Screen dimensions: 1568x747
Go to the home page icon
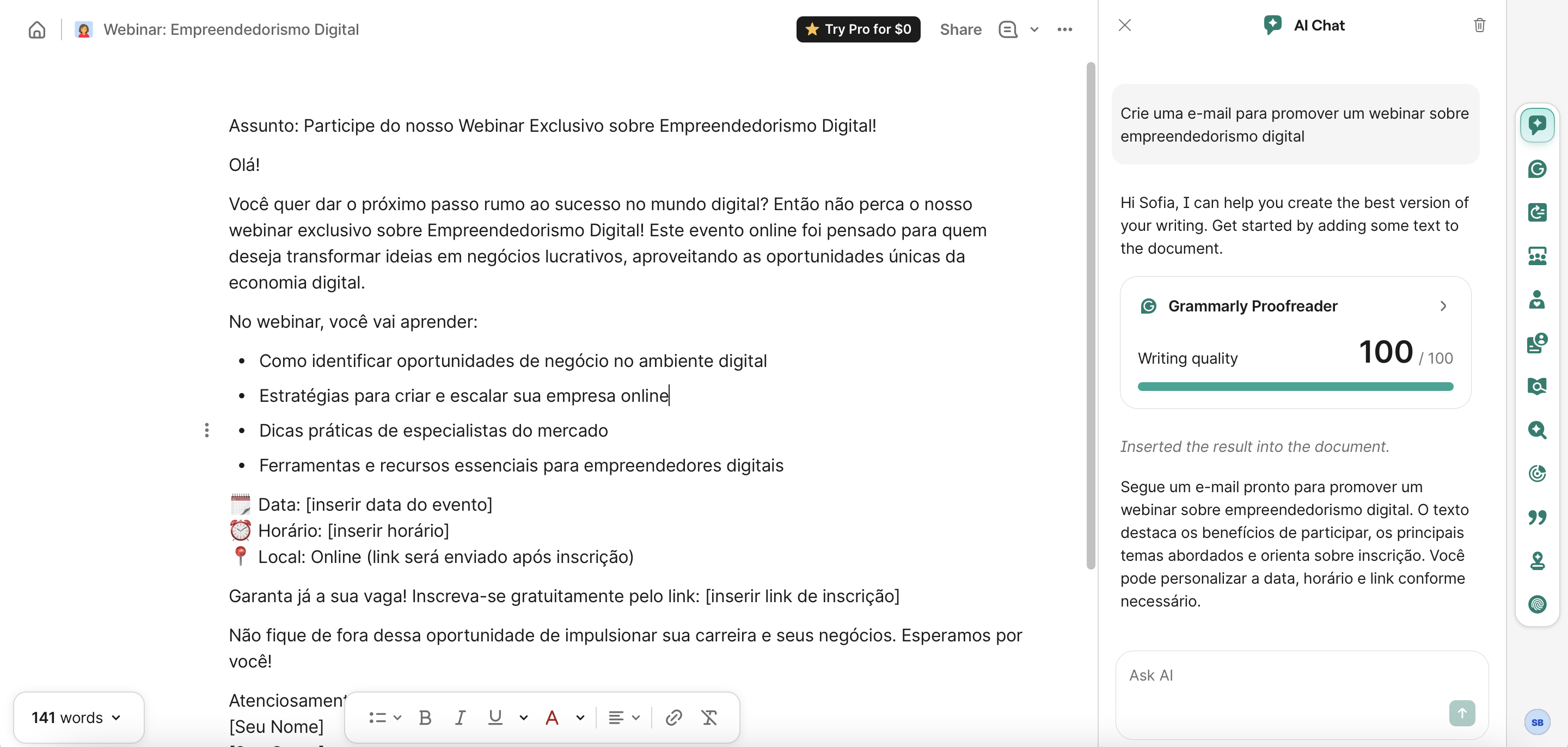click(36, 29)
